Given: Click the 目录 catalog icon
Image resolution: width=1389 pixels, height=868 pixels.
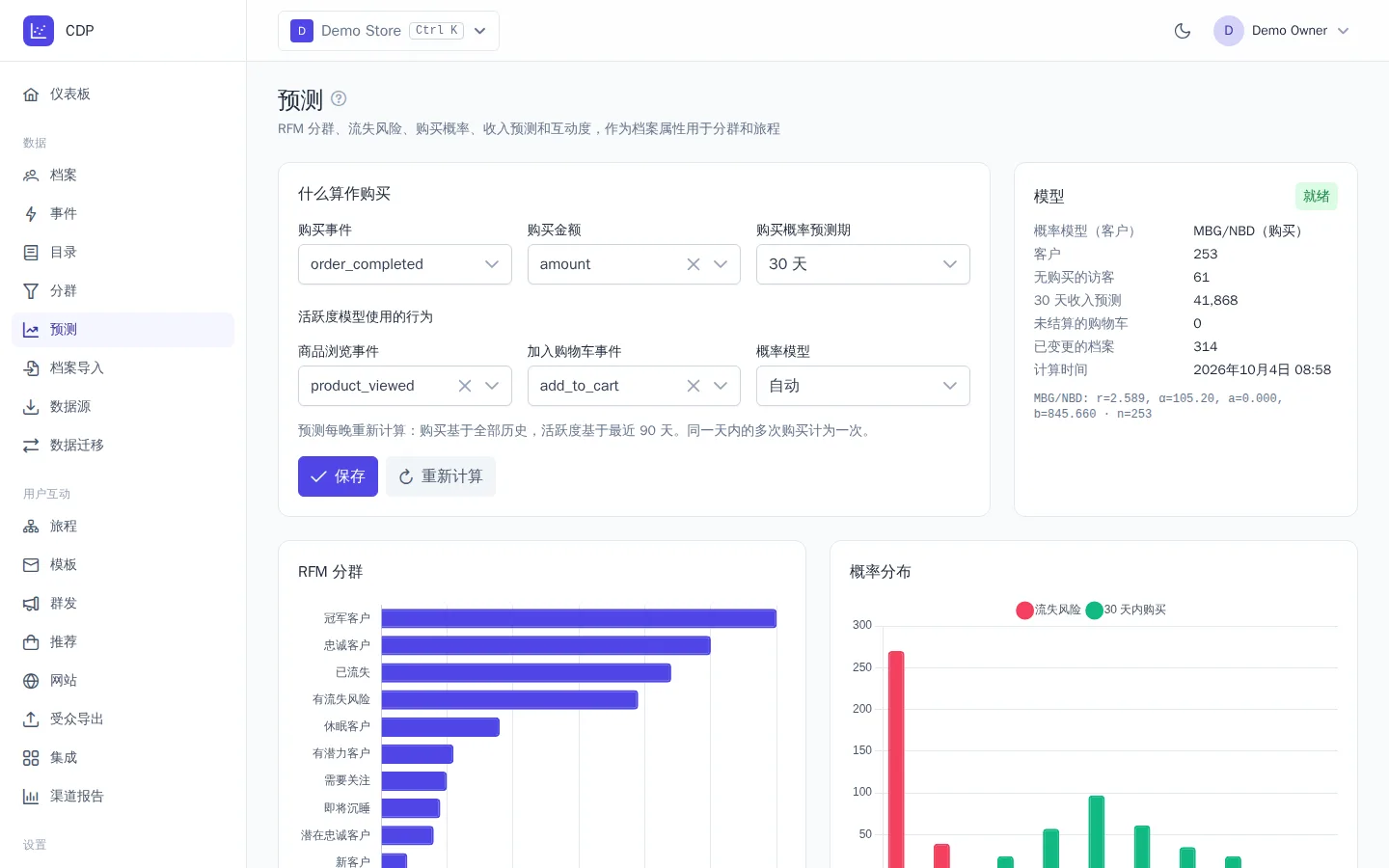Looking at the screenshot, I should tap(31, 253).
